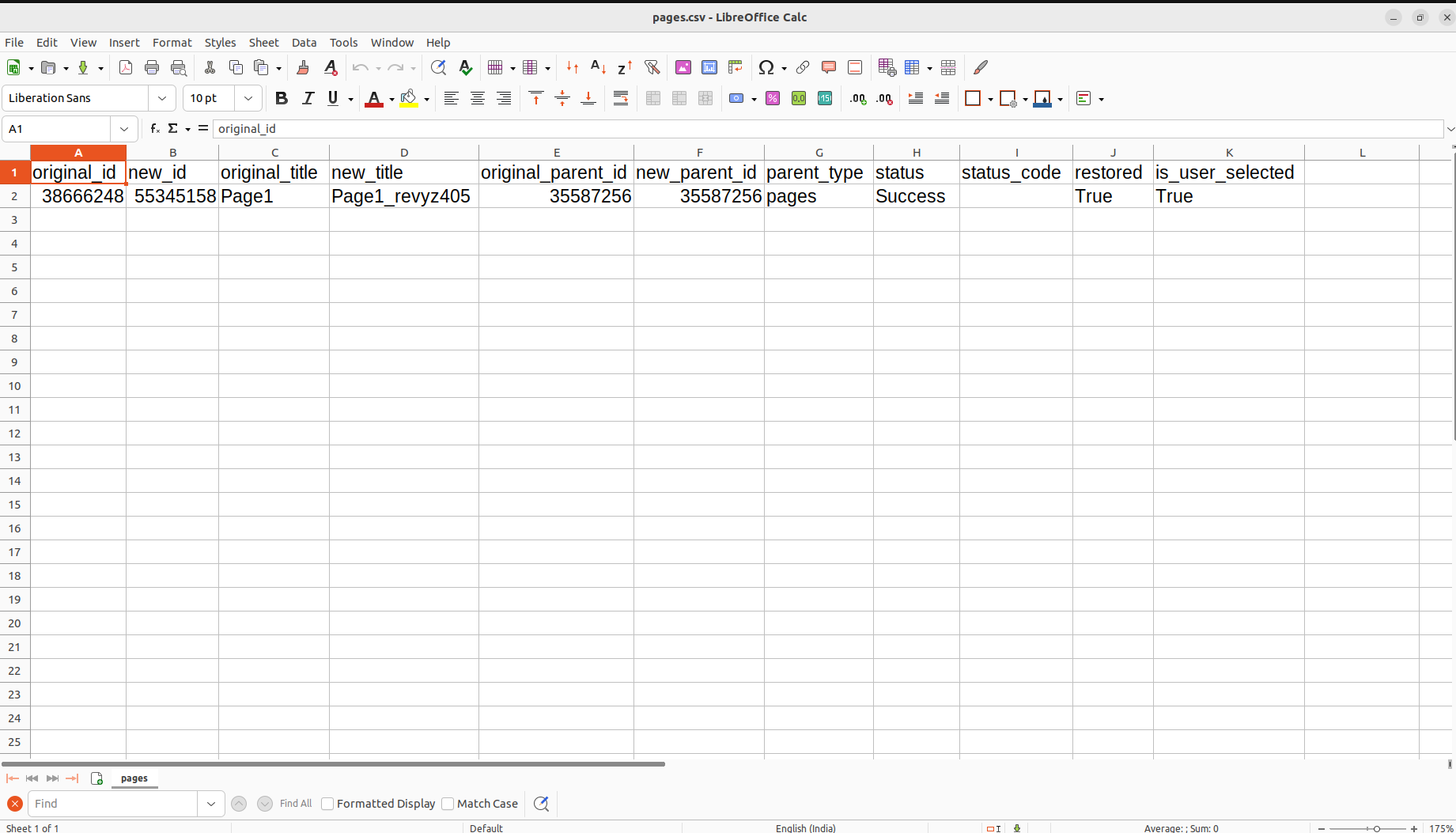The image size is (1456, 833).
Task: Toggle Italic text formatting
Action: click(x=308, y=98)
